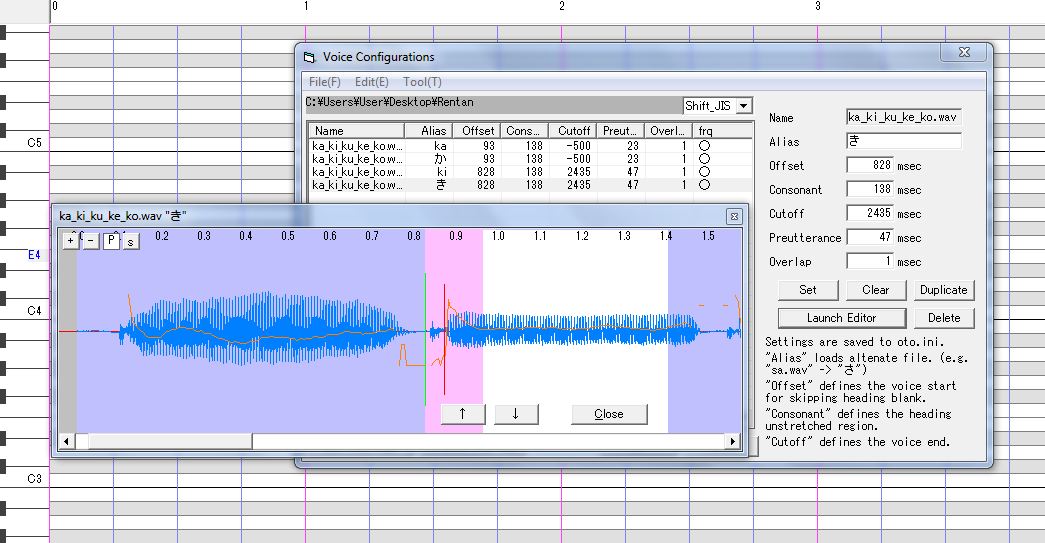Open the File(F) menu

click(325, 82)
